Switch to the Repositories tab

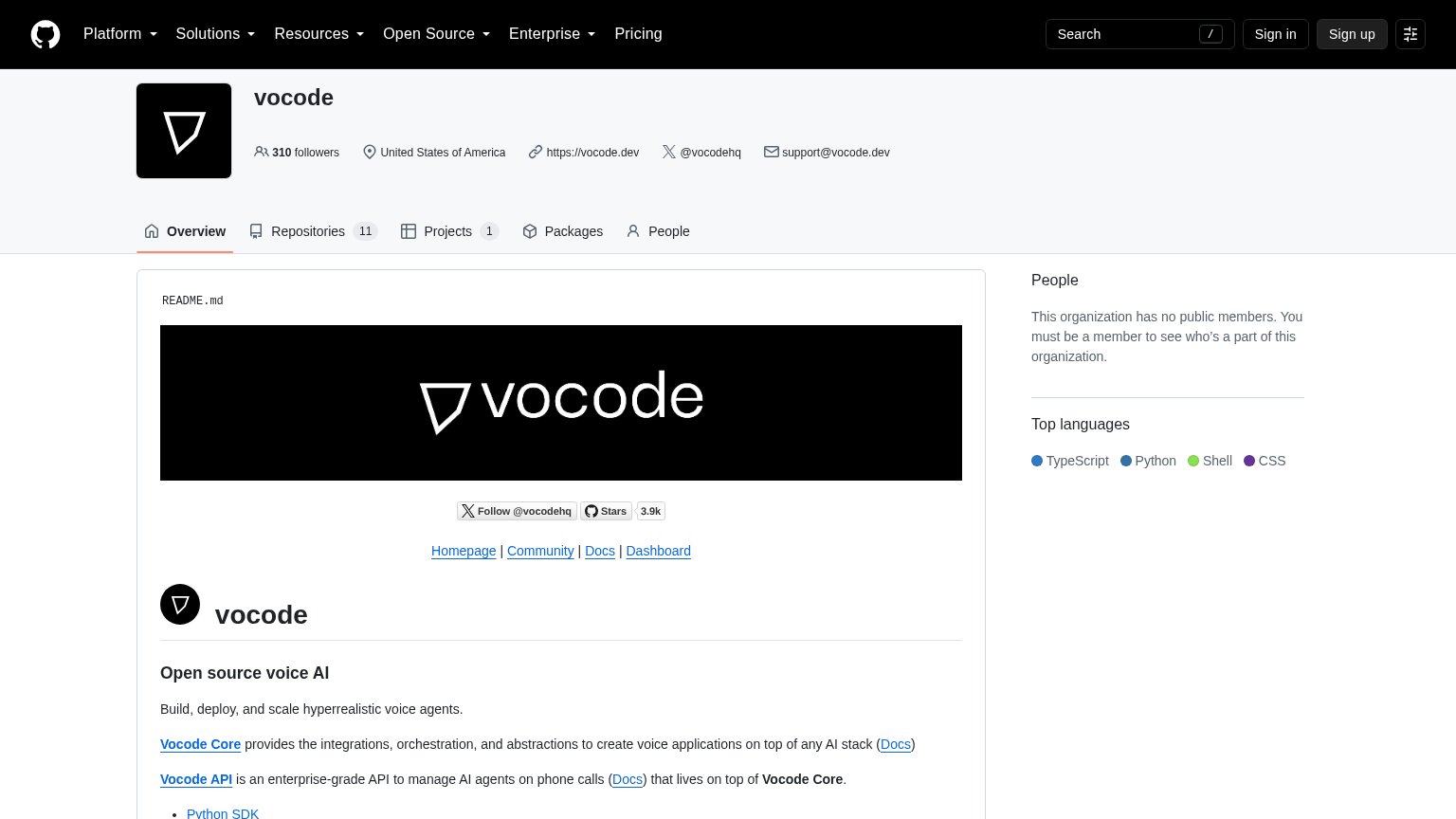(x=313, y=231)
